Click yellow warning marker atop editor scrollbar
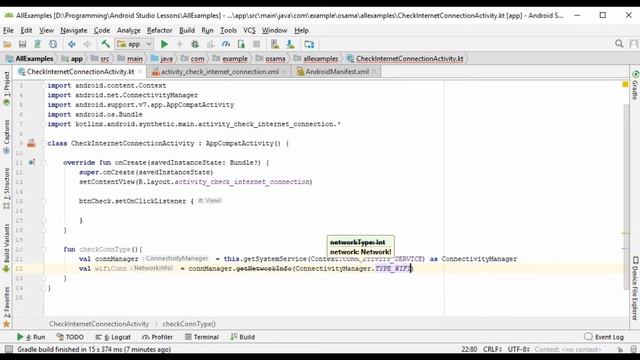 point(625,84)
